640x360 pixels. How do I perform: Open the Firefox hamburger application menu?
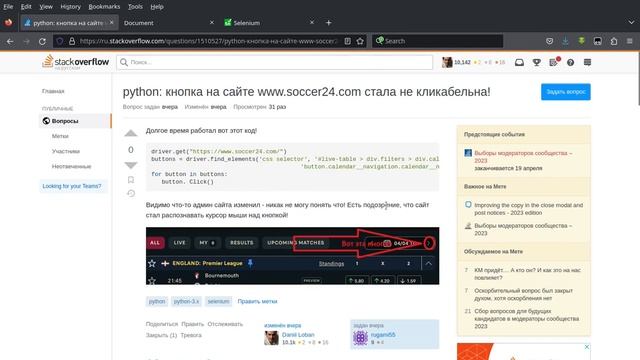pyautogui.click(x=630, y=41)
